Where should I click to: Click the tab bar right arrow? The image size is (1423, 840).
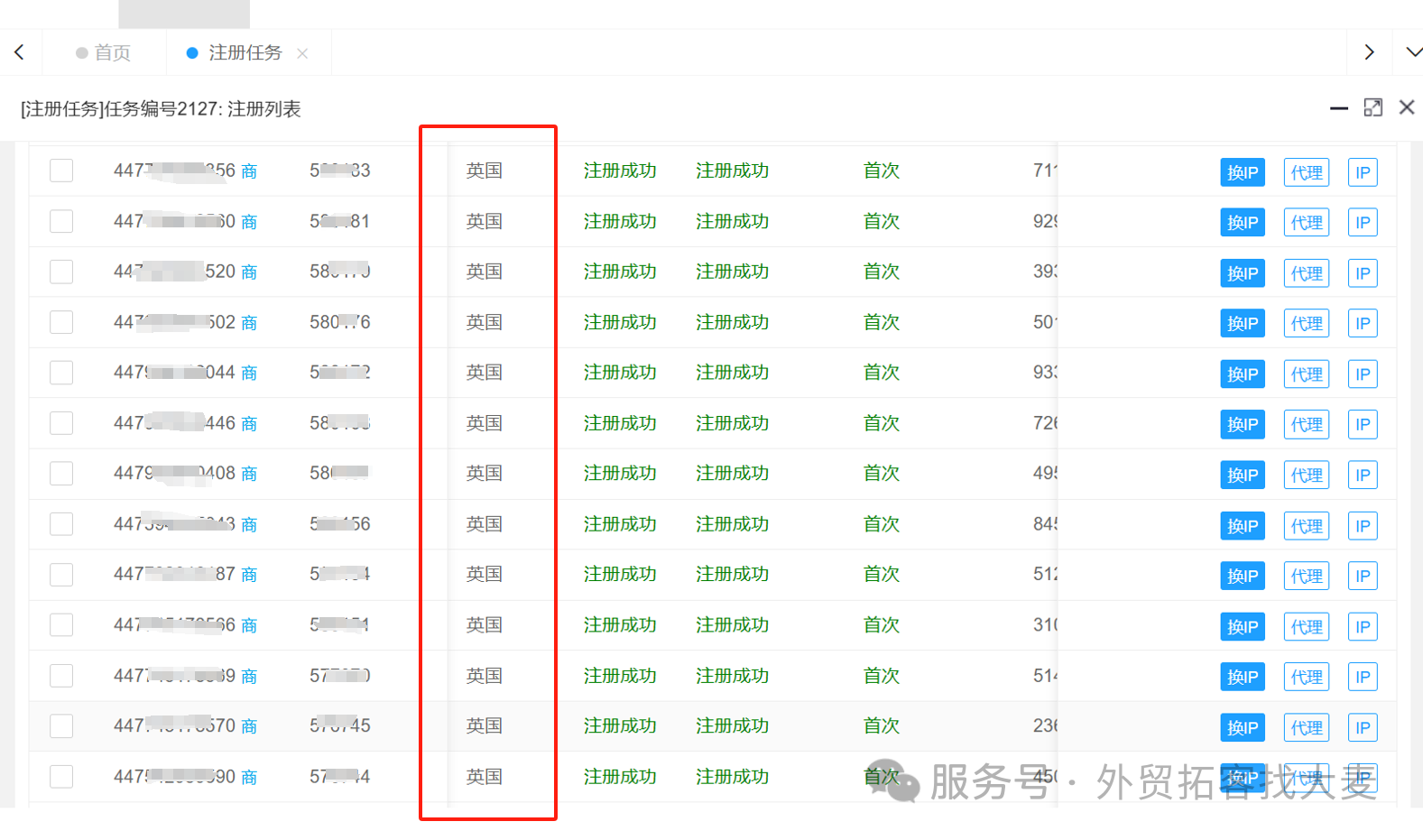(x=1370, y=52)
